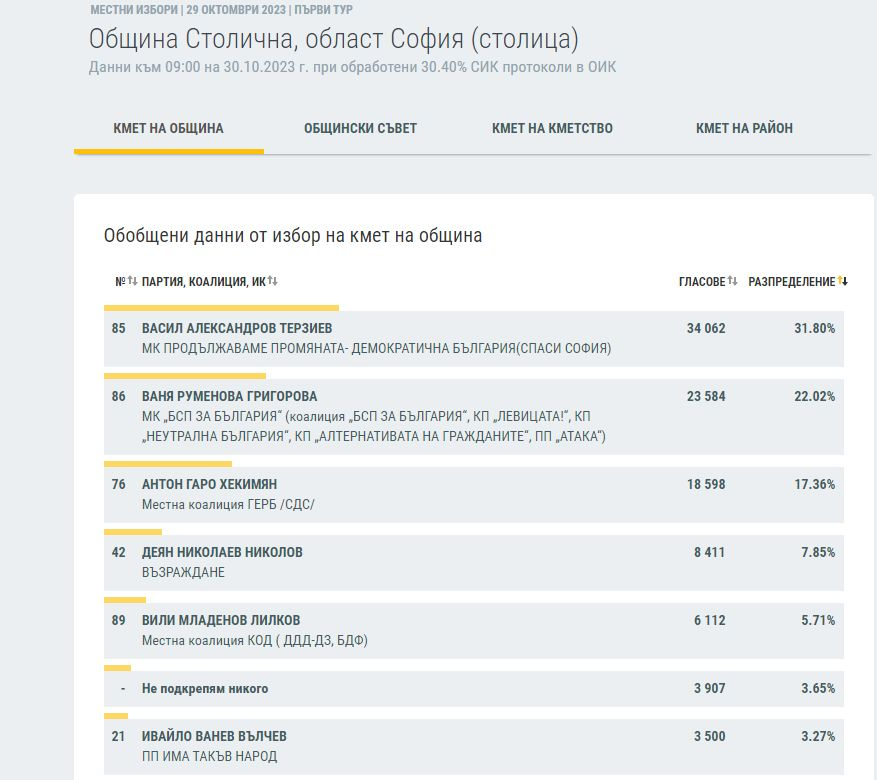Click ballot number 85
The width and height of the screenshot is (877, 780).
click(119, 328)
